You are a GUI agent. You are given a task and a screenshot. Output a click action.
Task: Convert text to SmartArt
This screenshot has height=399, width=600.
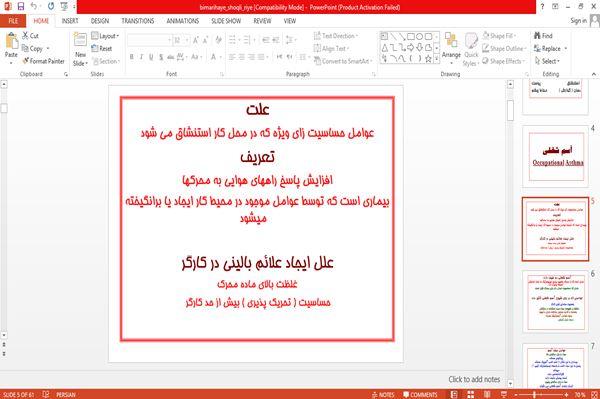[342, 61]
